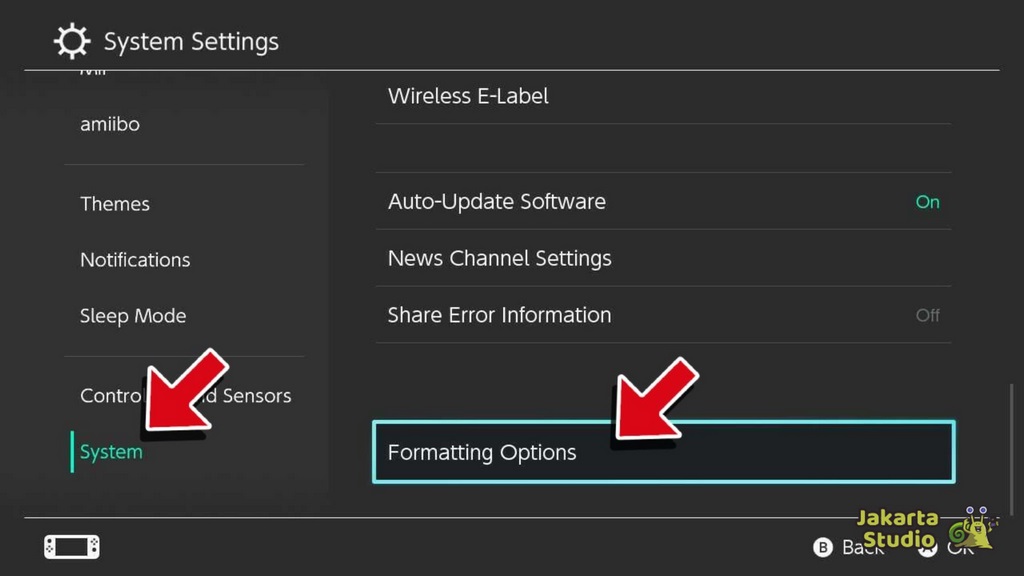Image resolution: width=1024 pixels, height=576 pixels.
Task: Open Wireless E-Label
Action: coord(468,97)
